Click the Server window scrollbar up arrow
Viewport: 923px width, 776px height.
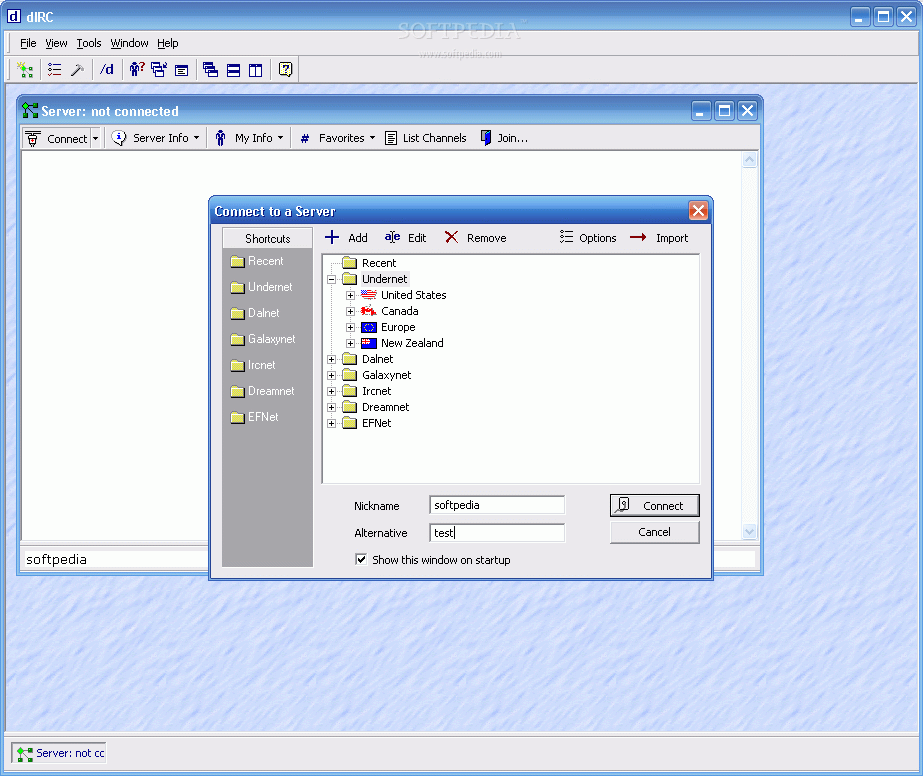point(749,160)
